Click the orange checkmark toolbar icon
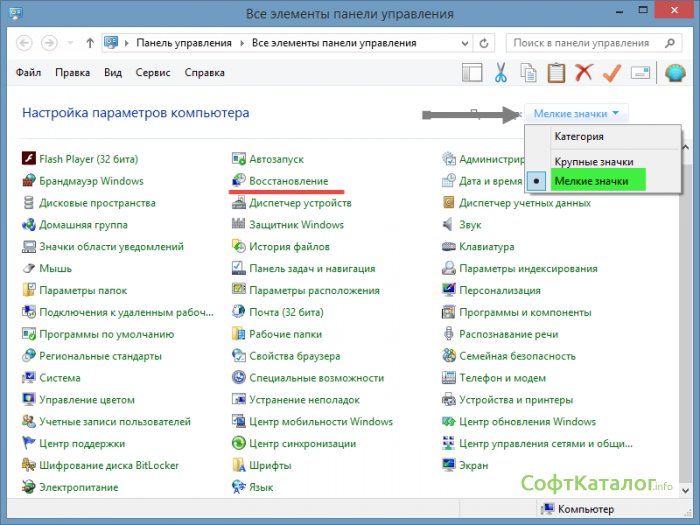This screenshot has height=525, width=700. (612, 73)
